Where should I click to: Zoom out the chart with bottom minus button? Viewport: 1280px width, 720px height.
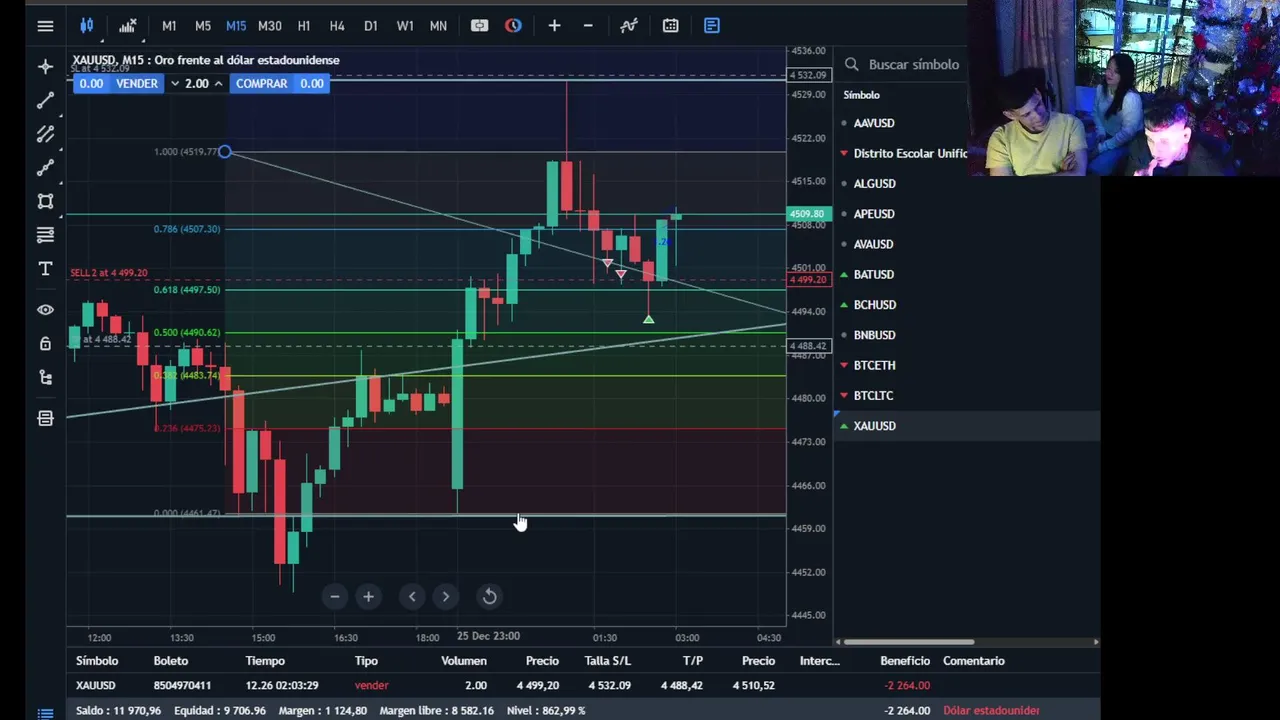pos(335,597)
